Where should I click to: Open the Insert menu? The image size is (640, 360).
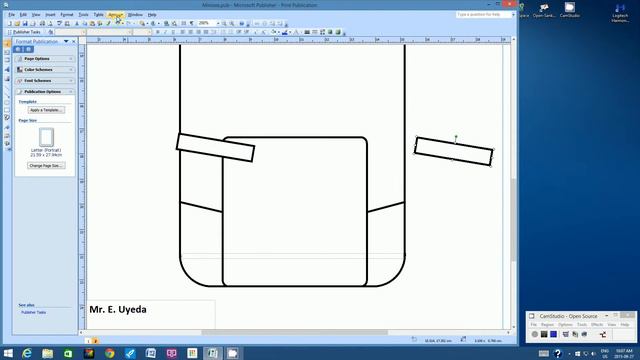click(x=50, y=15)
